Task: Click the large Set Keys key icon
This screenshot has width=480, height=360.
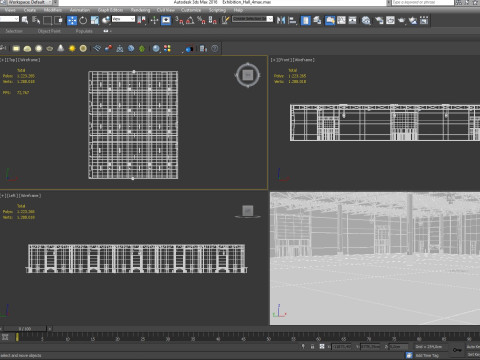Action: point(457,350)
